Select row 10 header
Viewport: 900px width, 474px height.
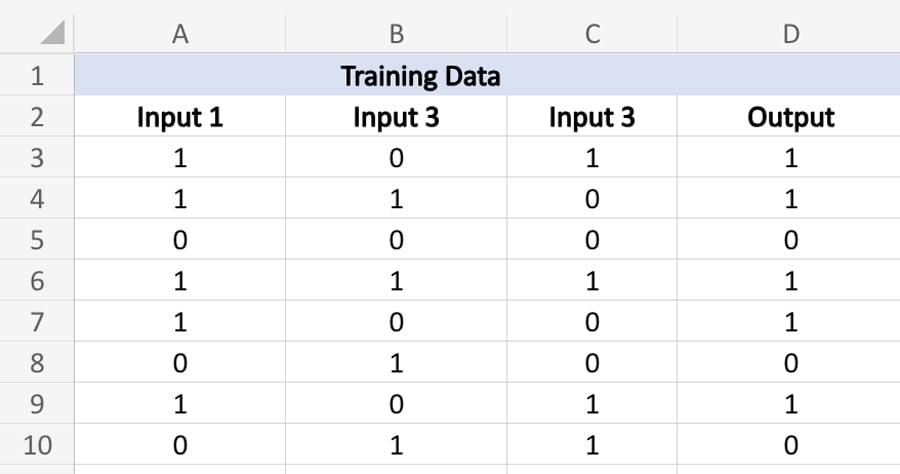click(x=37, y=445)
